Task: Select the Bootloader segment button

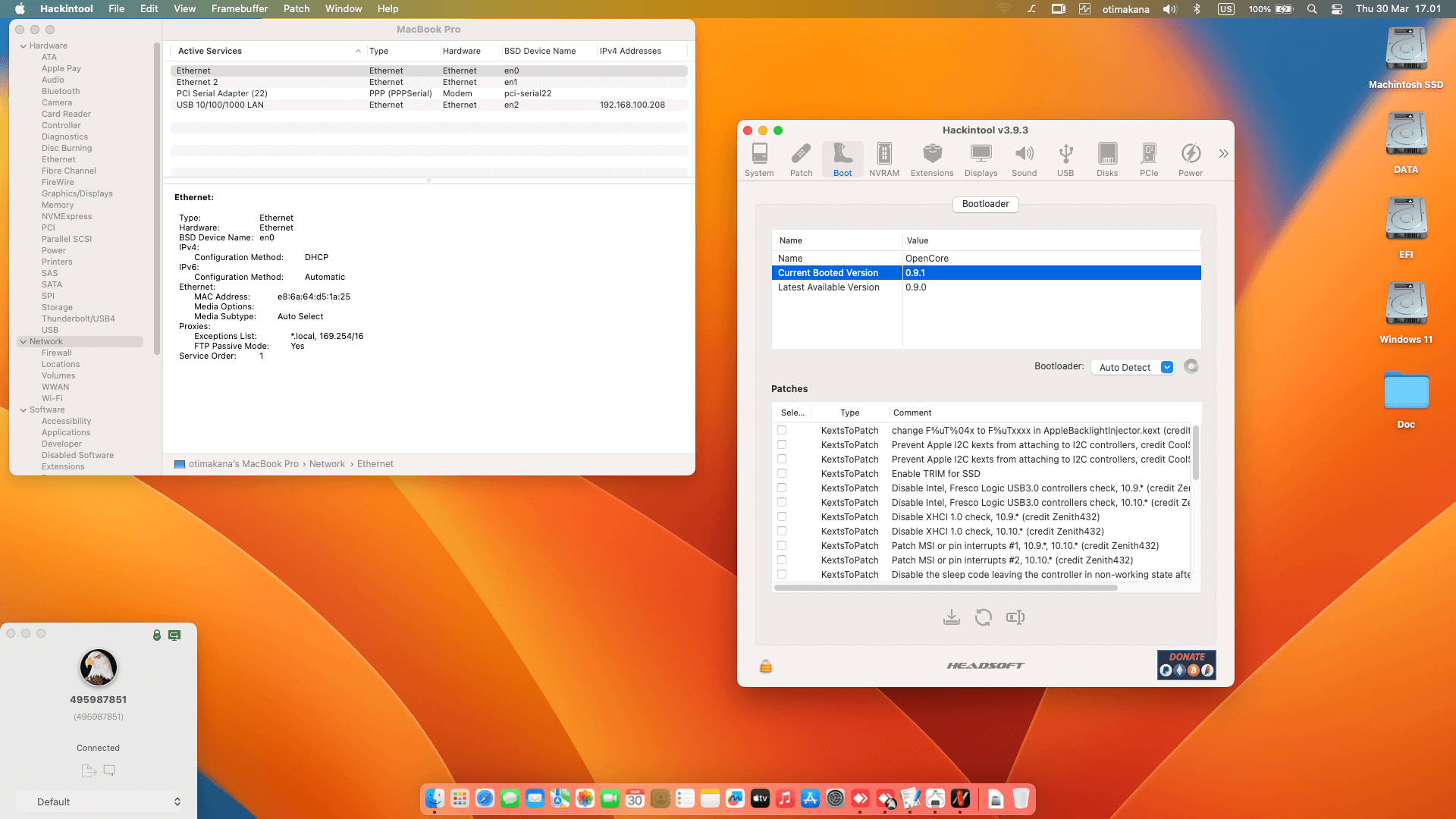Action: (985, 204)
